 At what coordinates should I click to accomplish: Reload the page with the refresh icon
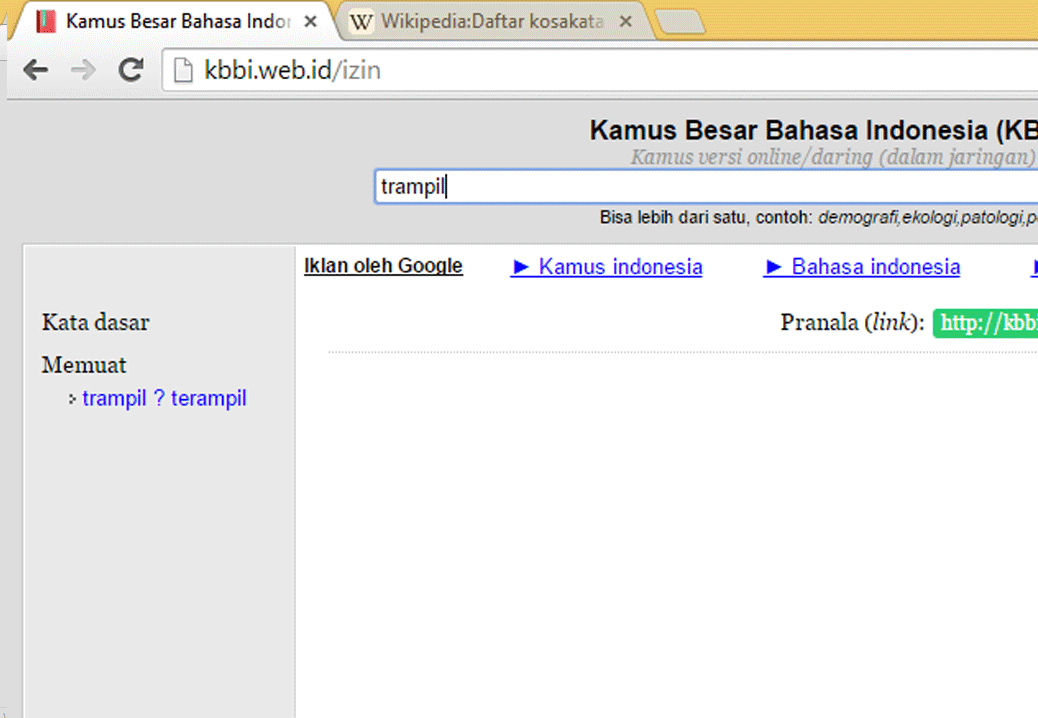click(x=131, y=69)
